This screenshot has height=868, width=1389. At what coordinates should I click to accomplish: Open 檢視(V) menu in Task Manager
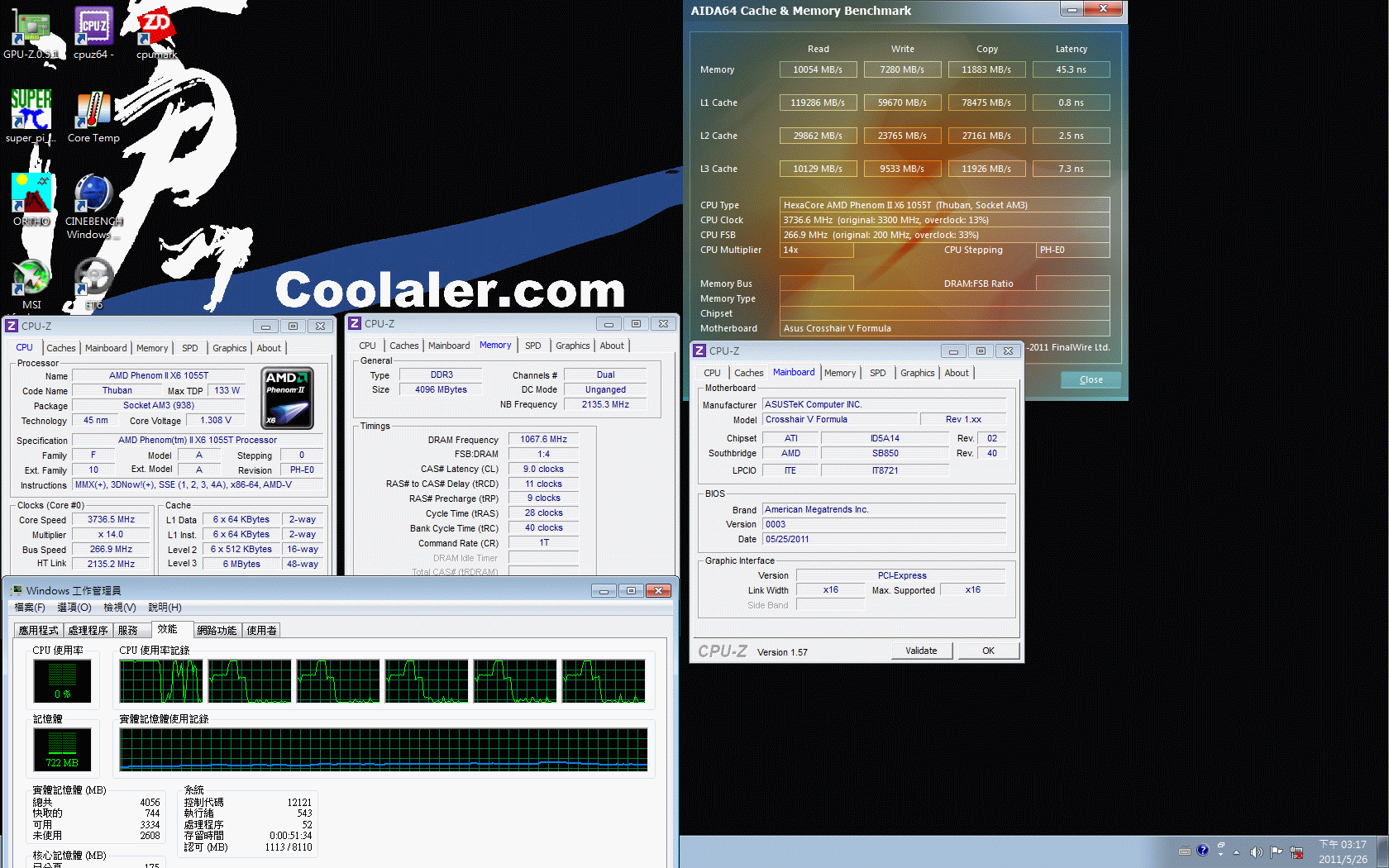click(x=120, y=608)
